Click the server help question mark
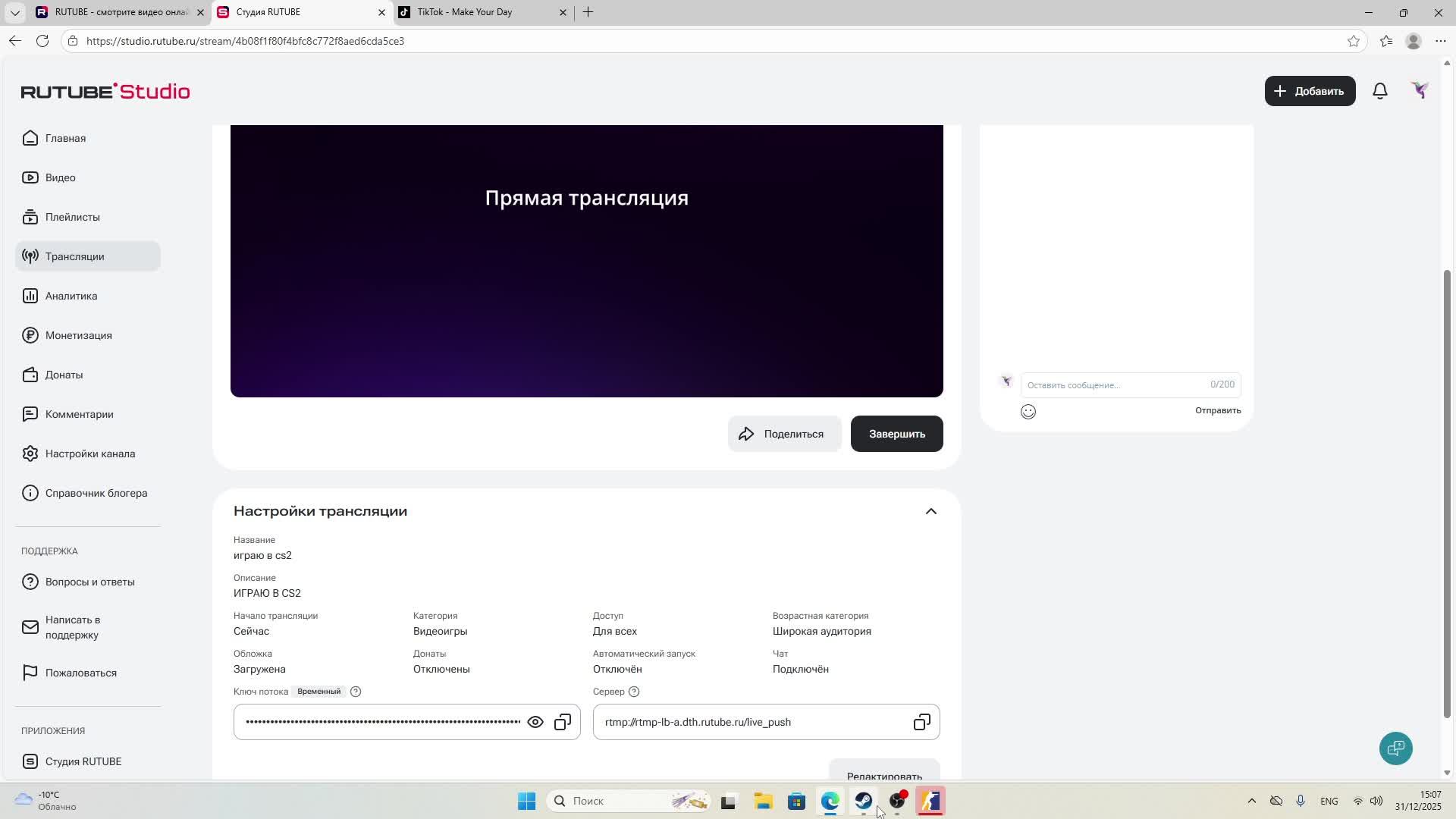1456x819 pixels. pos(634,692)
